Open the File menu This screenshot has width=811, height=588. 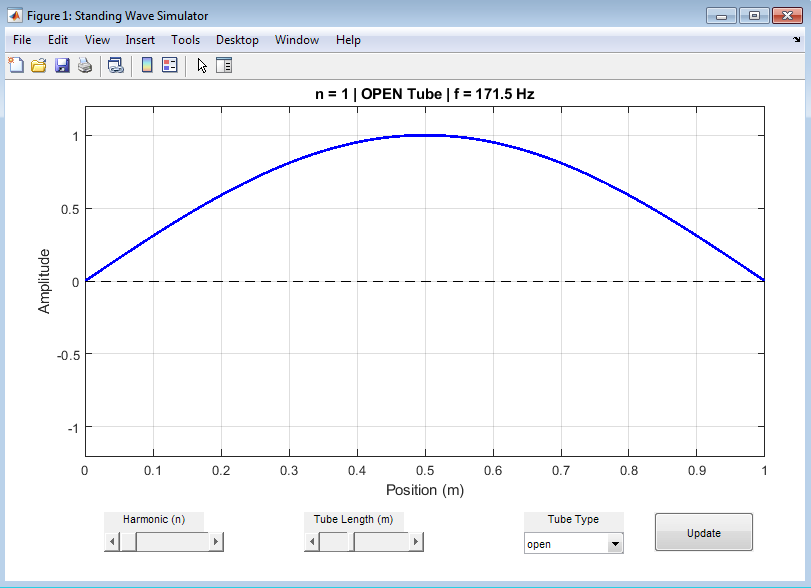coord(22,40)
